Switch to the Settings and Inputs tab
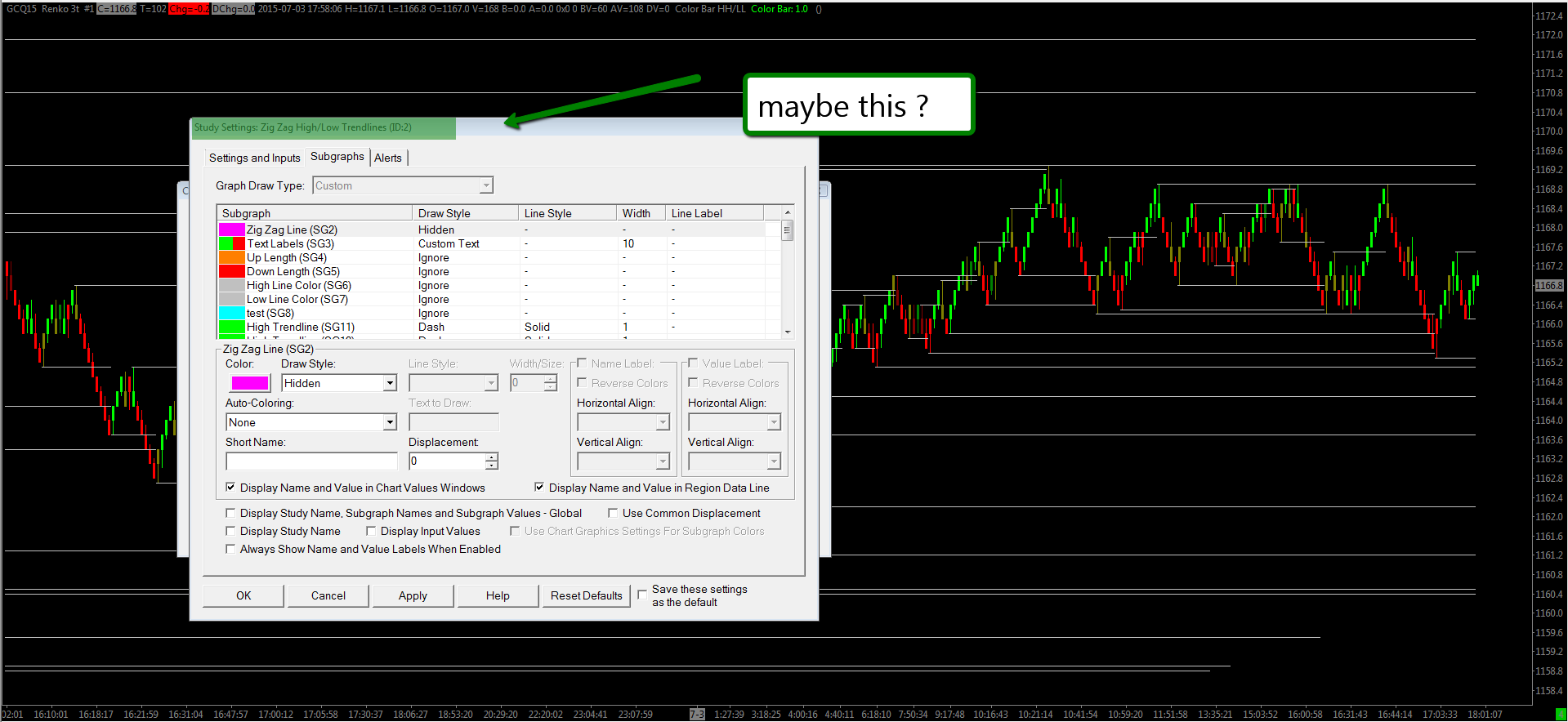Viewport: 1568px width, 722px height. point(254,158)
